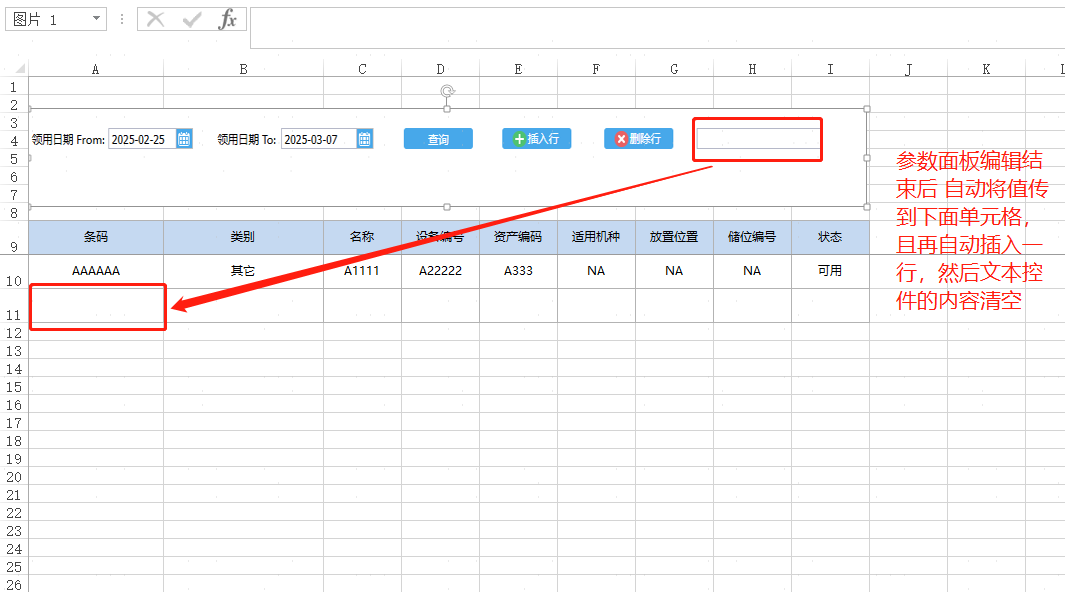Screen dimensions: 1065x592
Task: Click the cell containing A22222
Action: (440, 271)
